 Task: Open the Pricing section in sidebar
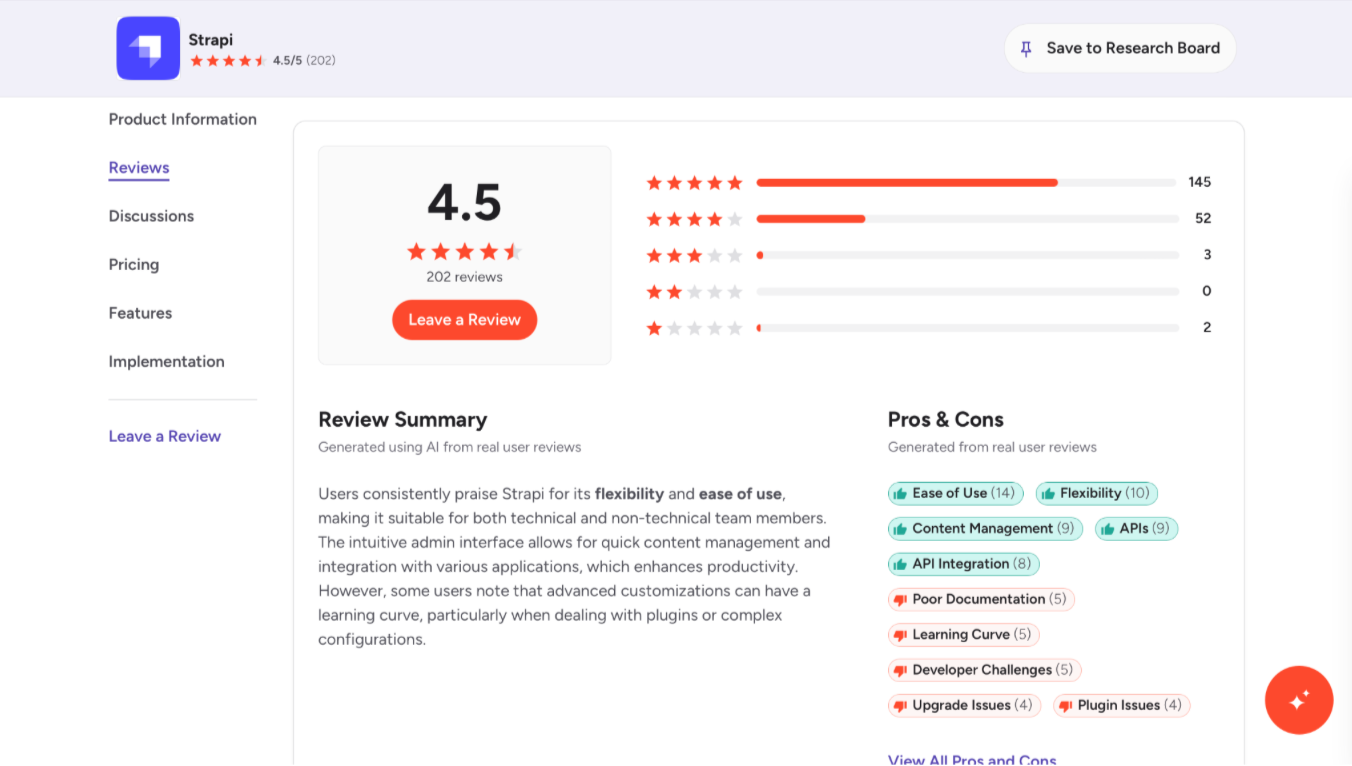coord(133,265)
